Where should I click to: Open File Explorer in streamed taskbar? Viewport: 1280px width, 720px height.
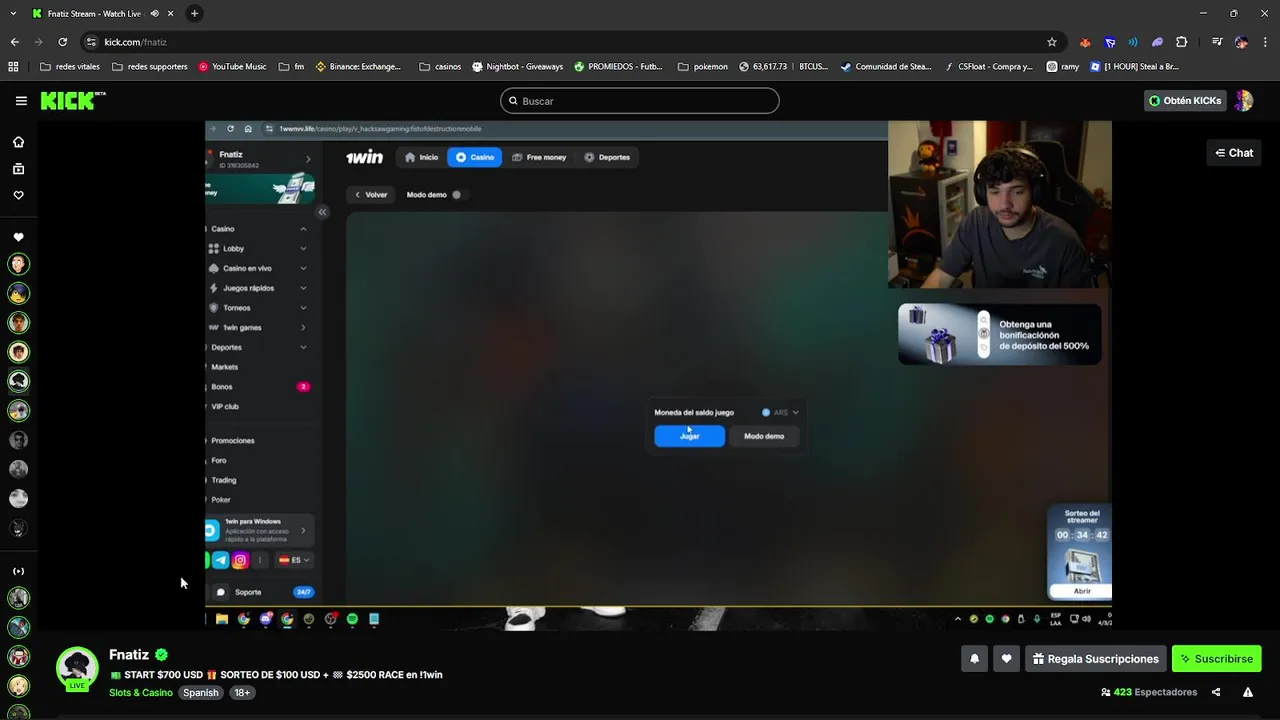[222, 619]
